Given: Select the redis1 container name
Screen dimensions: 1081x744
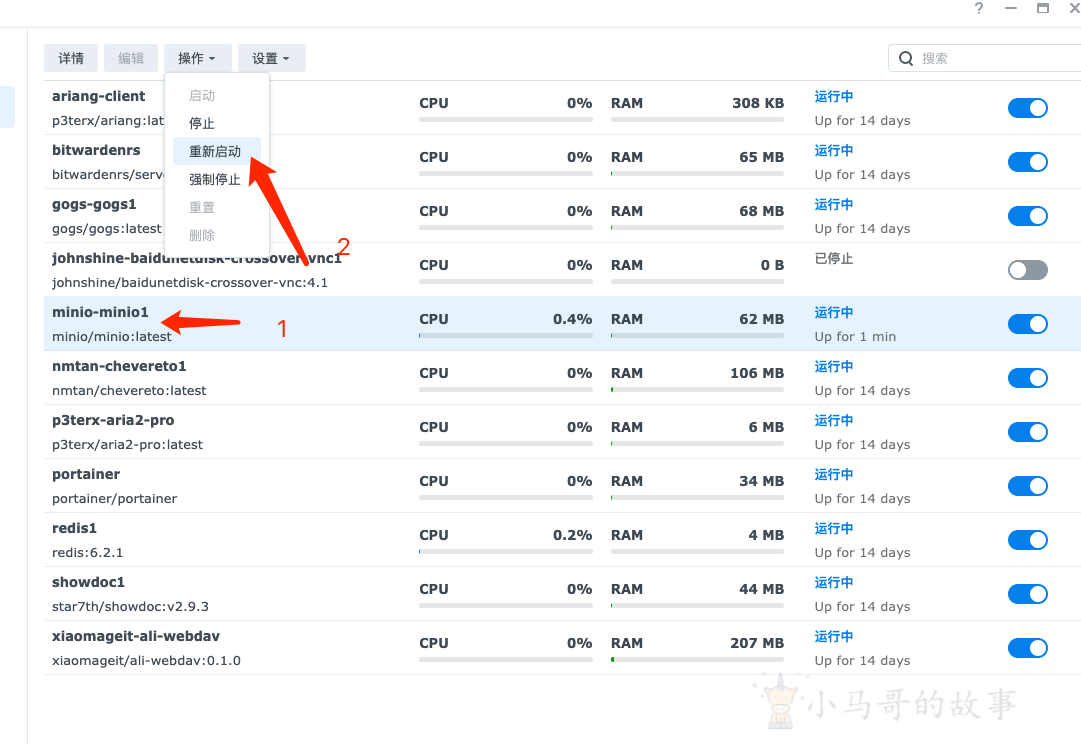Looking at the screenshot, I should (74, 528).
